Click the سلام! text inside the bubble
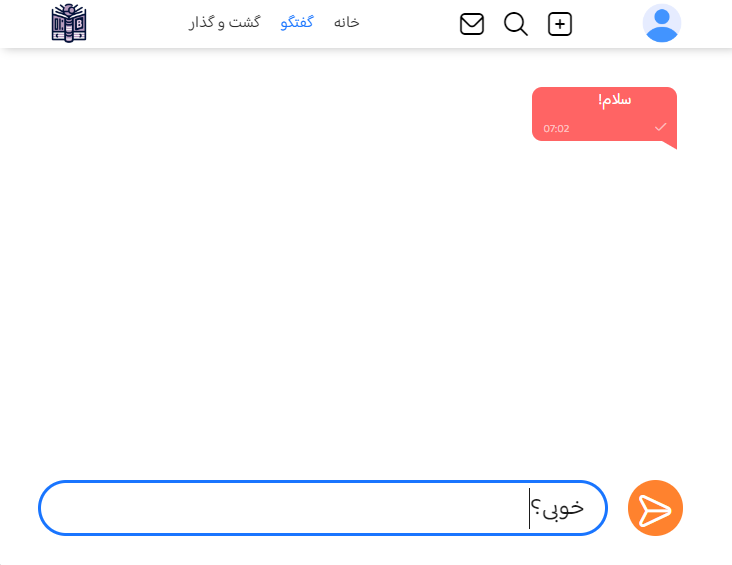 [614, 99]
